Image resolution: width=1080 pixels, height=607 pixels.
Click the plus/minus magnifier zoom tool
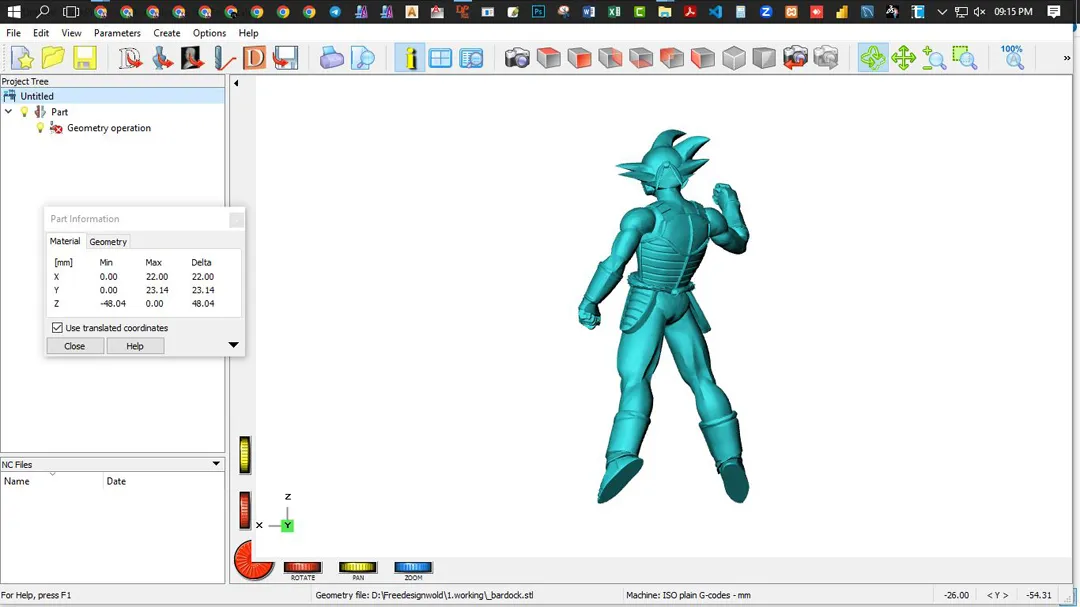[x=934, y=59]
